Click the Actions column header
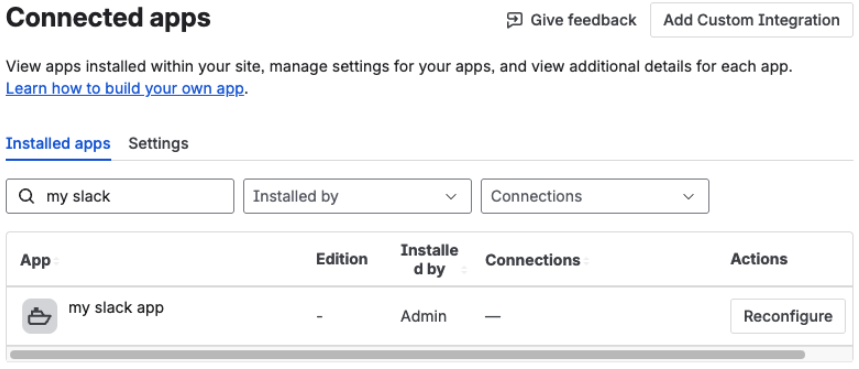859x369 pixels. point(759,259)
